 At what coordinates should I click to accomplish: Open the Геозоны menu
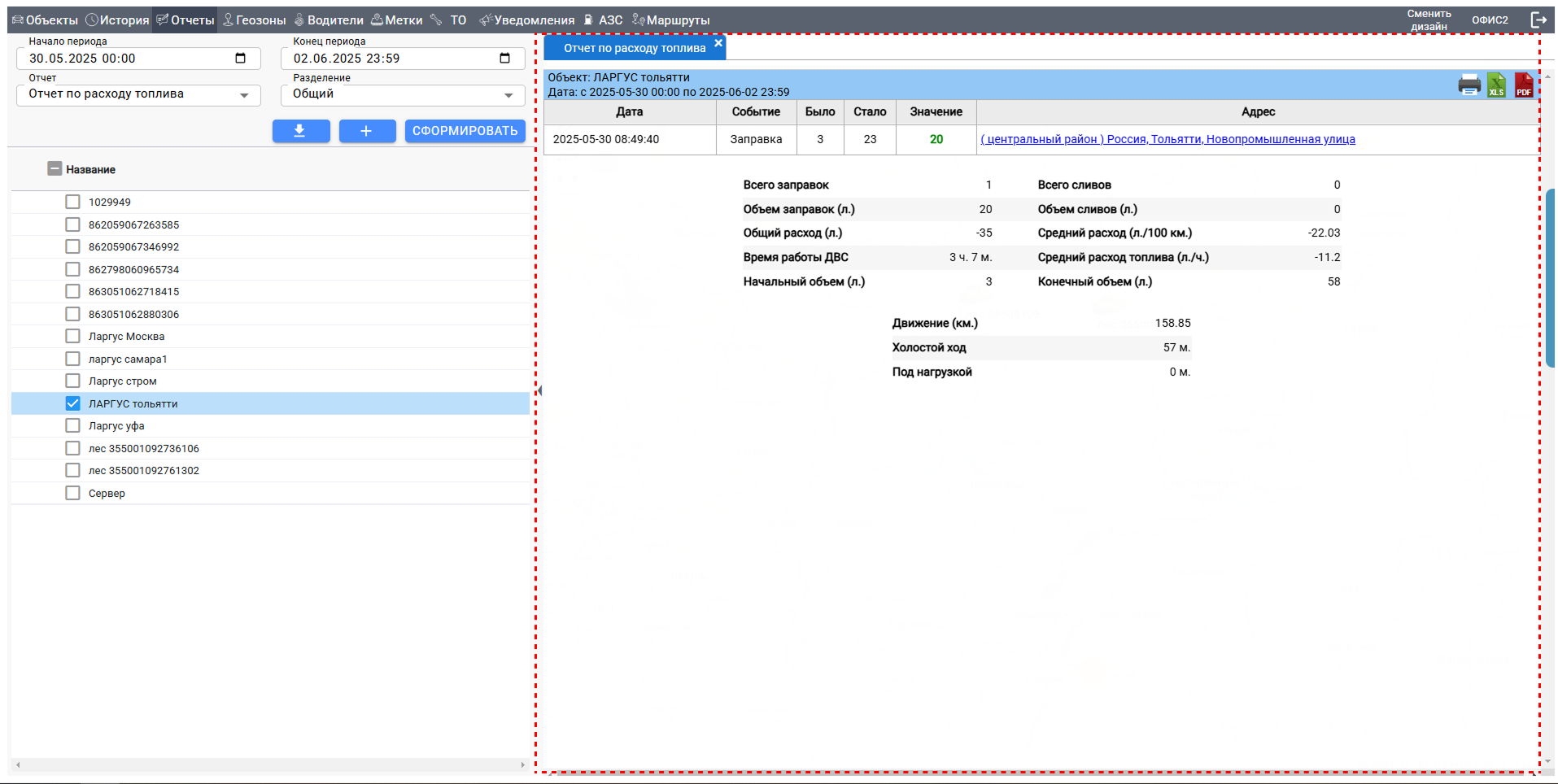[x=255, y=20]
